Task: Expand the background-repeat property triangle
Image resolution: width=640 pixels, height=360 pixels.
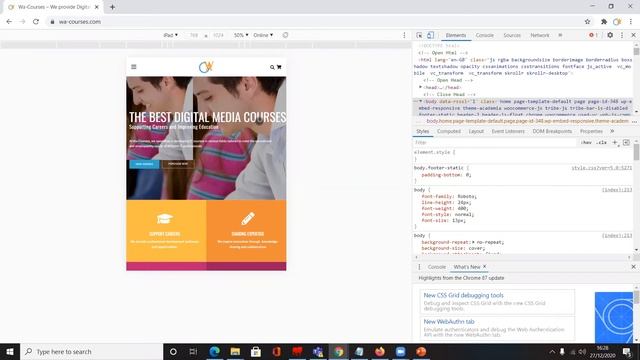Action: (473, 242)
